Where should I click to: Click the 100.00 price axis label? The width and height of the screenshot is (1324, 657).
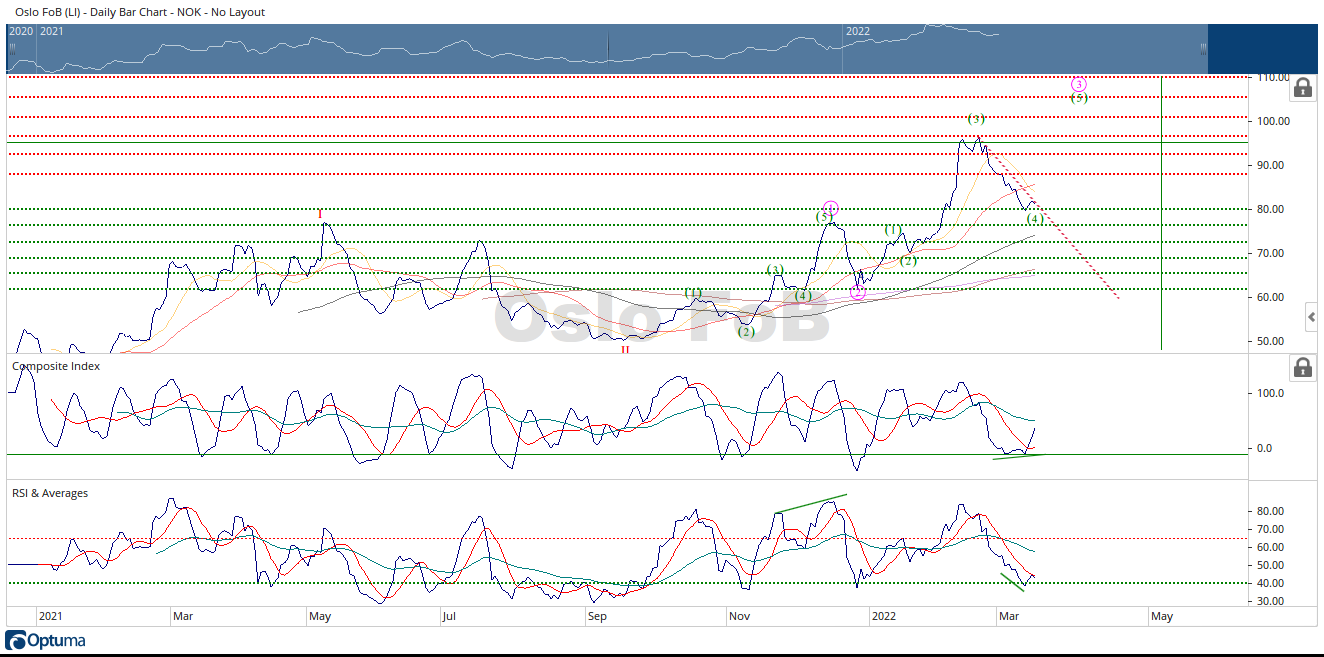(1273, 121)
